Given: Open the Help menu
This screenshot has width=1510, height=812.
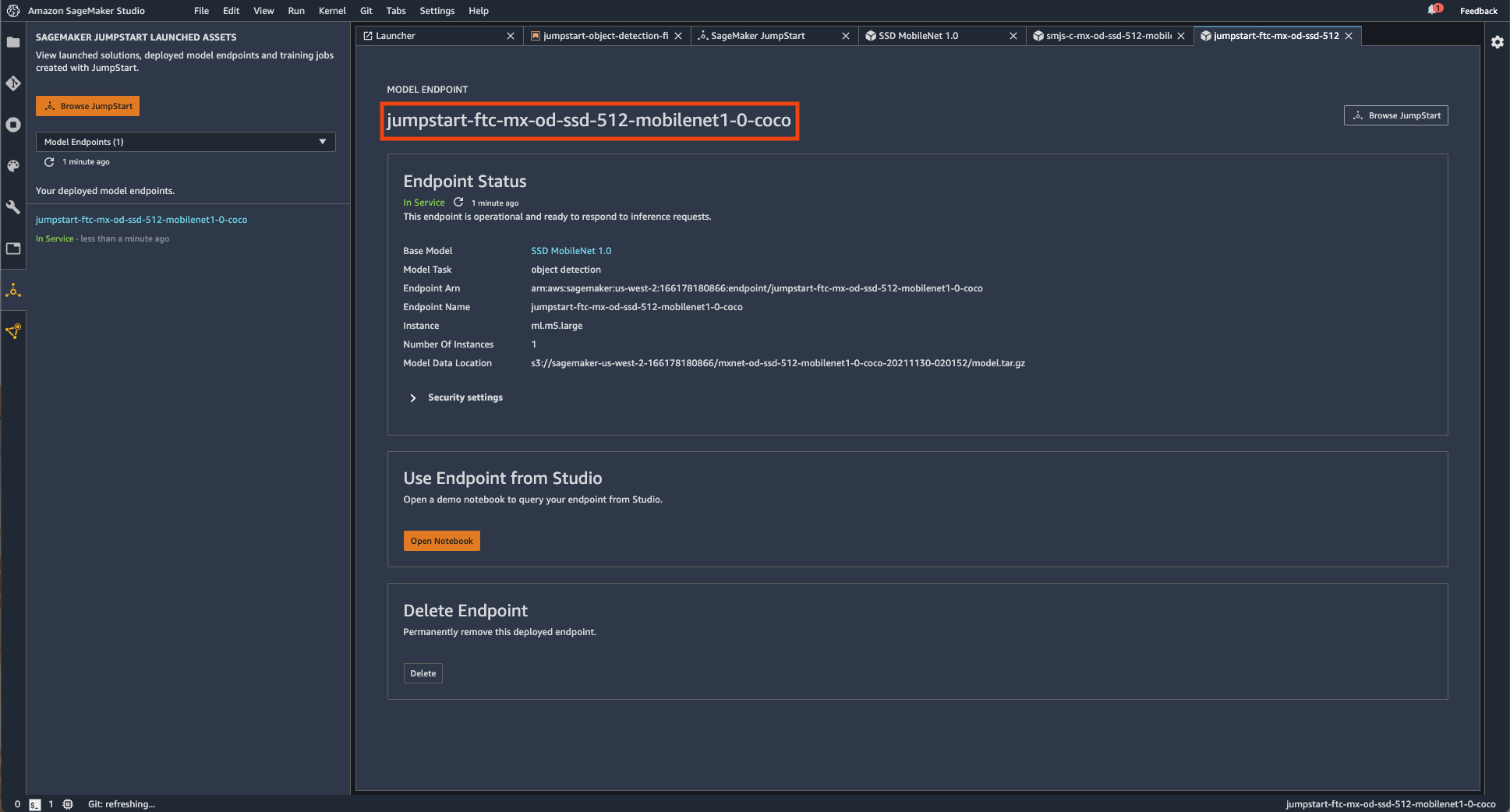Looking at the screenshot, I should (479, 11).
